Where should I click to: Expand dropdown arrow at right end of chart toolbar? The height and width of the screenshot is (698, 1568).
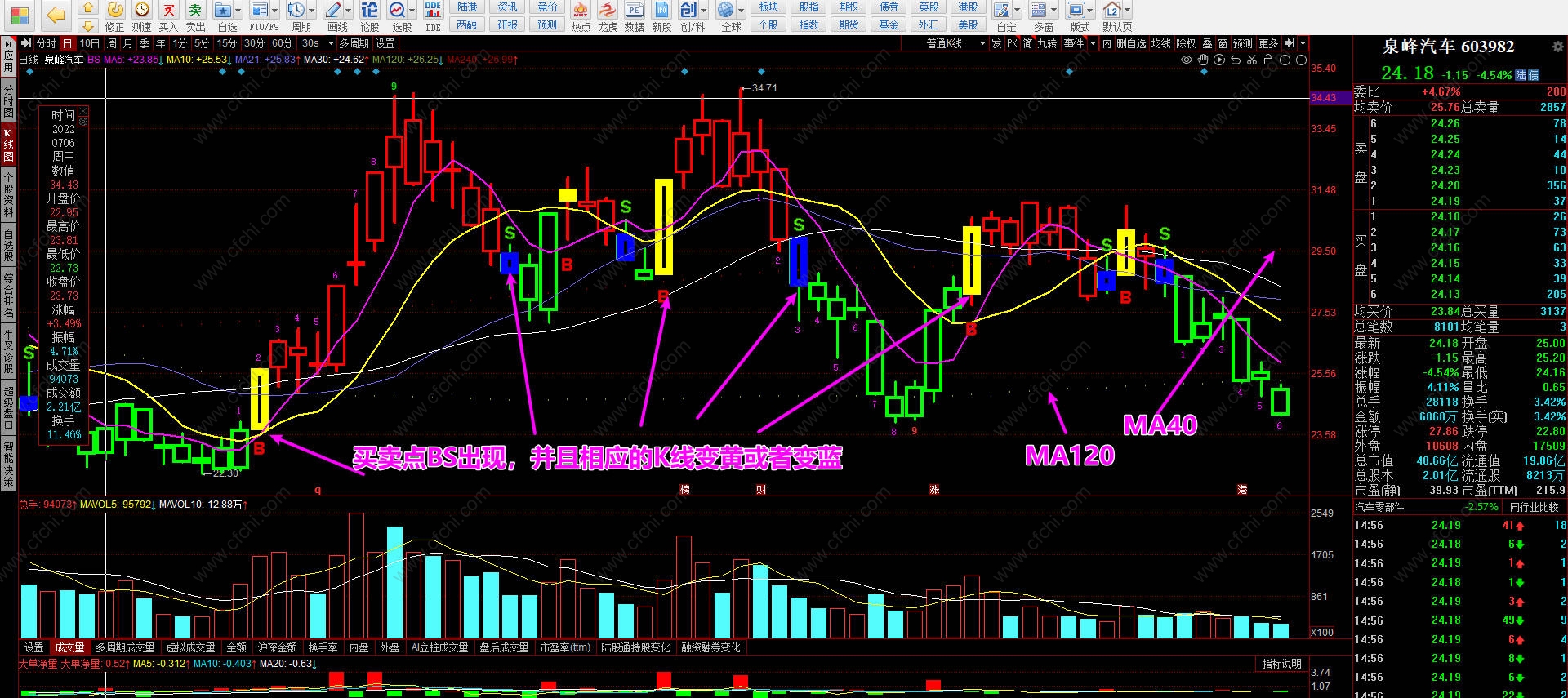(x=1303, y=43)
